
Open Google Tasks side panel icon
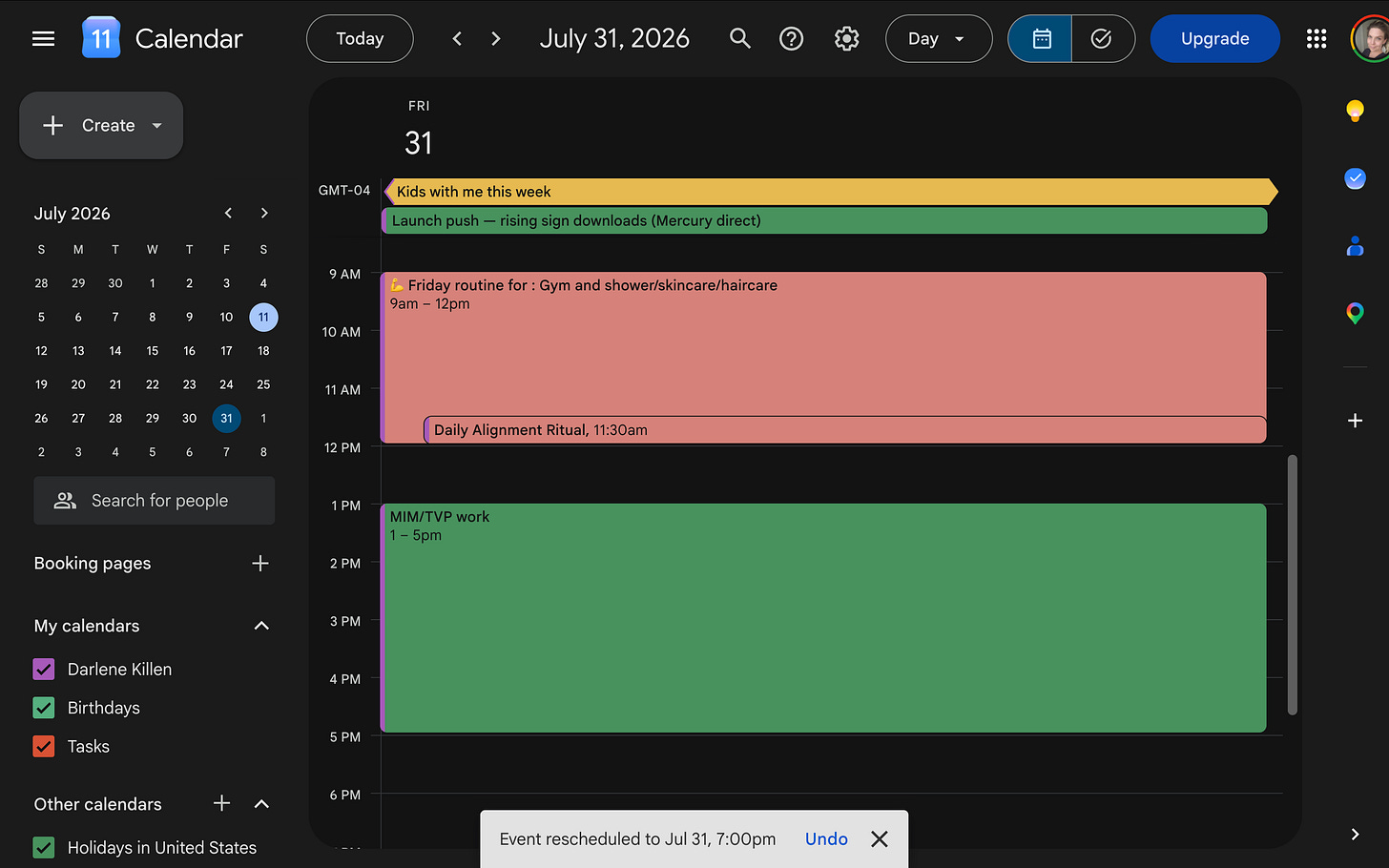pos(1355,178)
